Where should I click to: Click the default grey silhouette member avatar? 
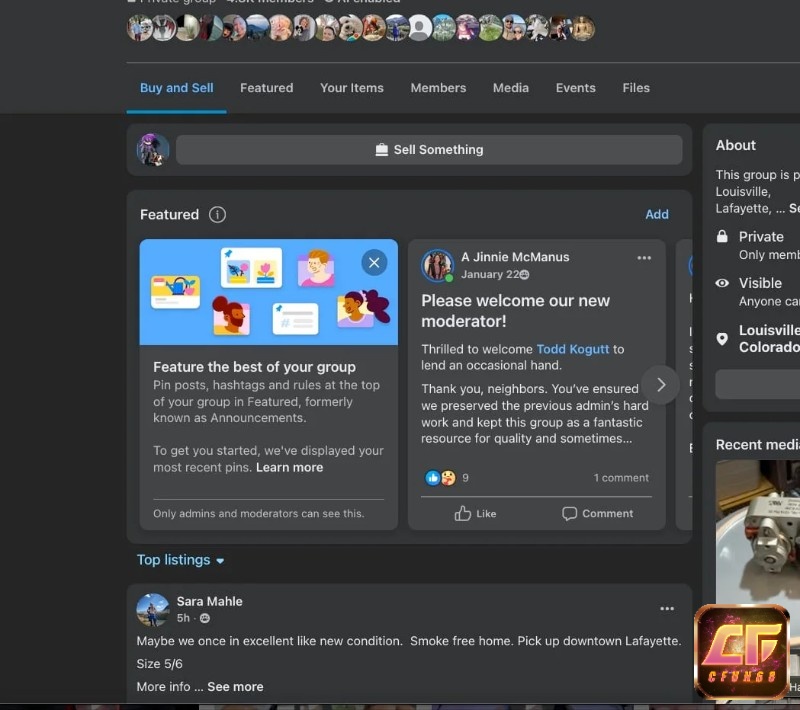420,28
